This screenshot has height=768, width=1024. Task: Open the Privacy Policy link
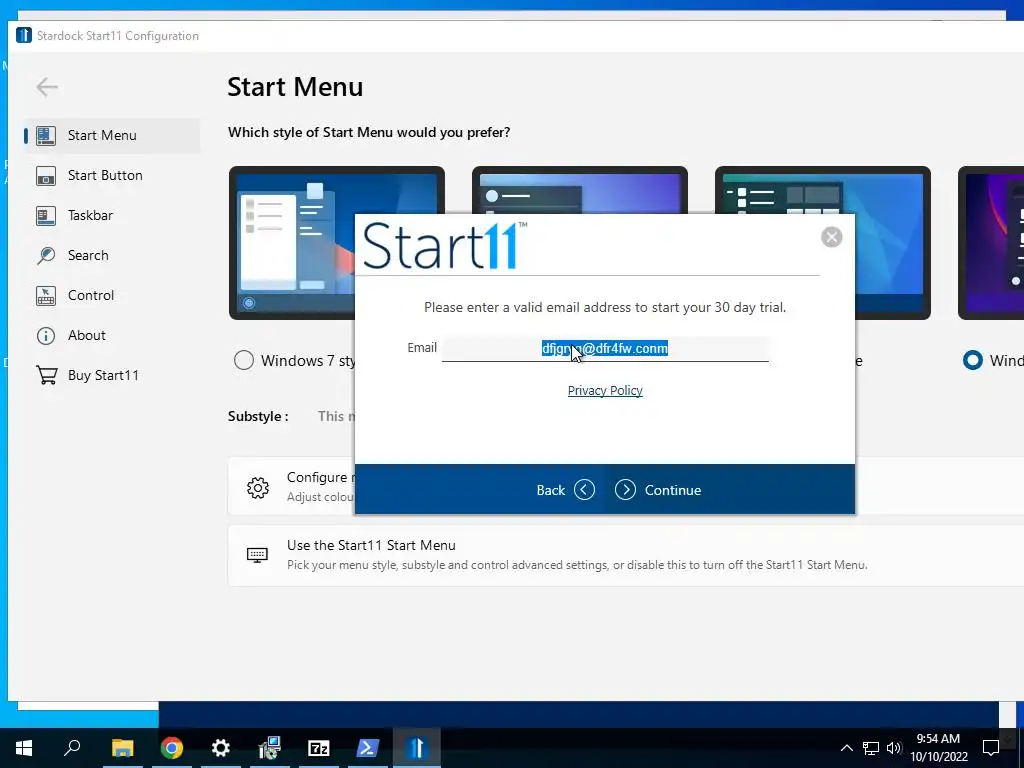605,391
